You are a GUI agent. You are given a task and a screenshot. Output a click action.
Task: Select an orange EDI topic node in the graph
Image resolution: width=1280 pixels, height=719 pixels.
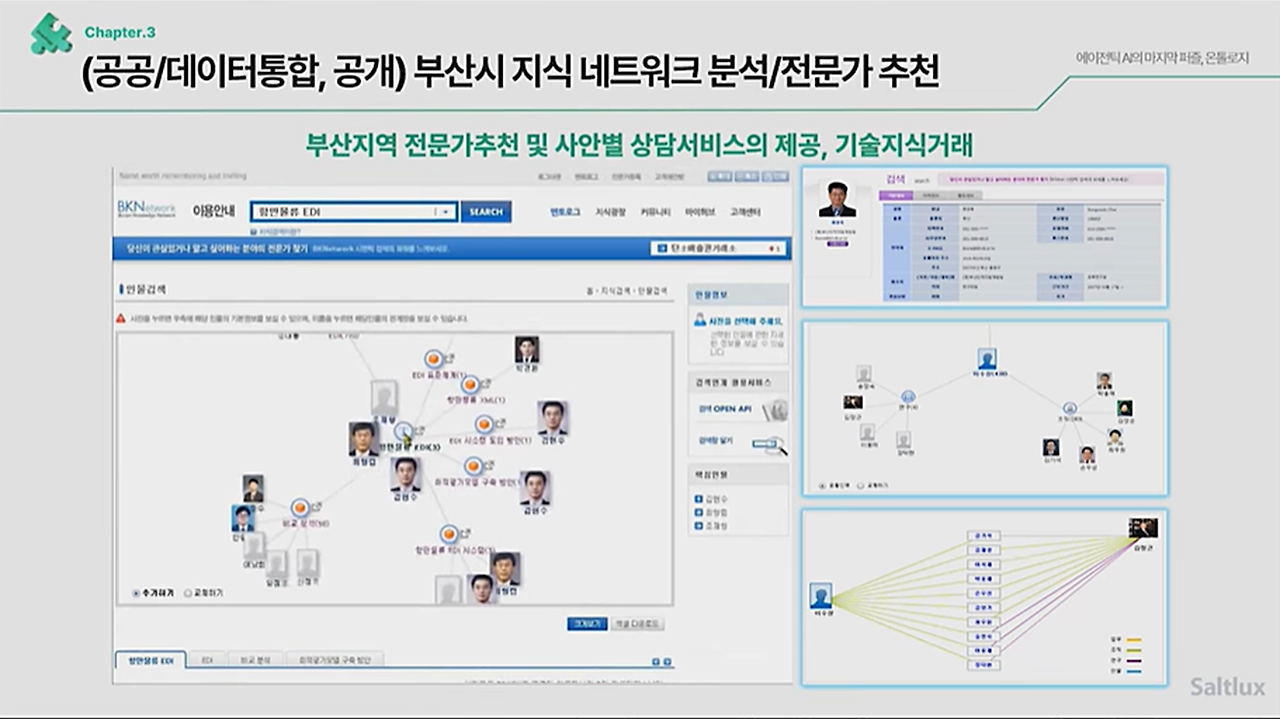[432, 358]
